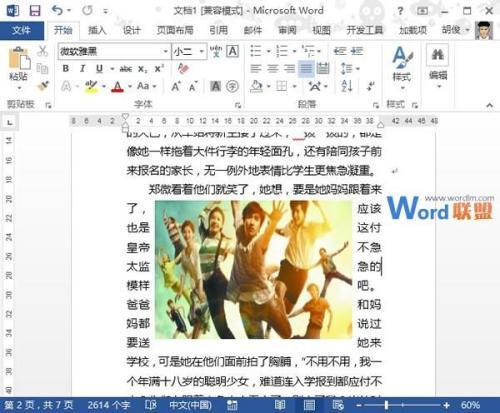The height and width of the screenshot is (413, 500).
Task: Open the font size dropdown 小二
Action: tap(189, 51)
